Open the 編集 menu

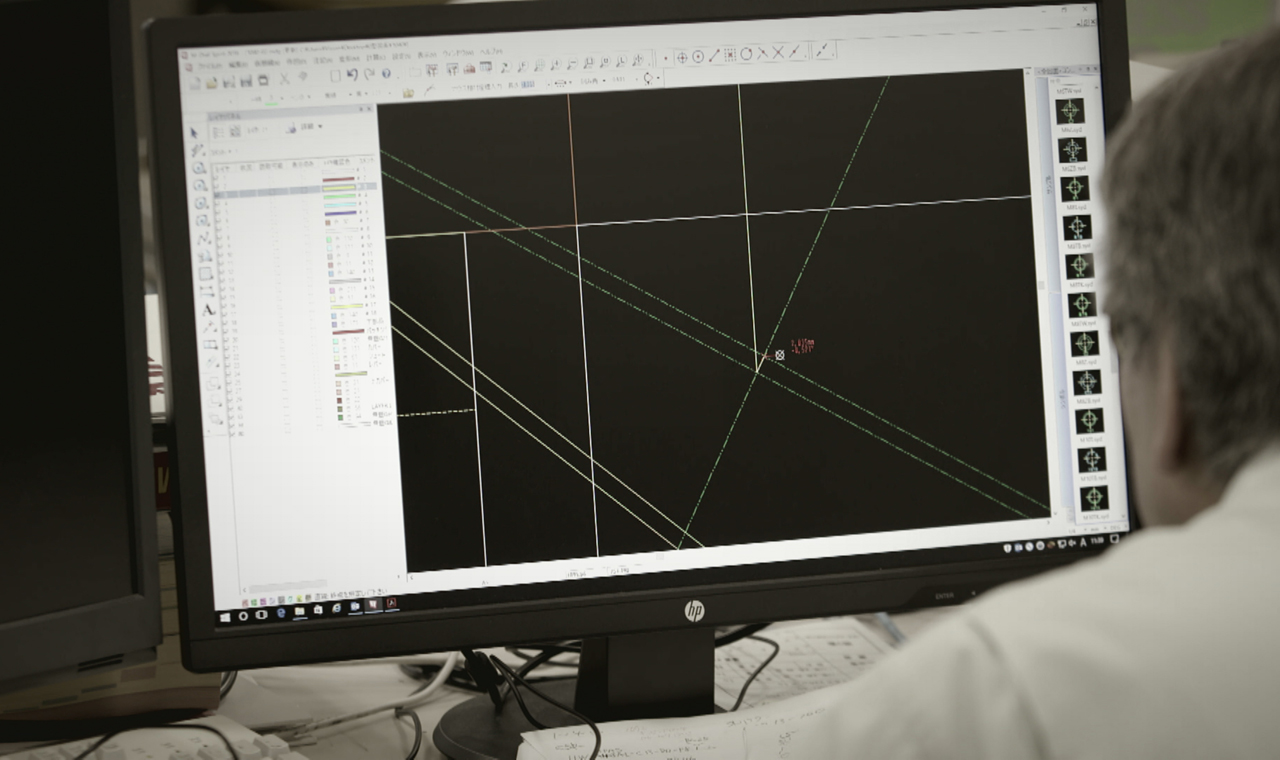(x=238, y=65)
